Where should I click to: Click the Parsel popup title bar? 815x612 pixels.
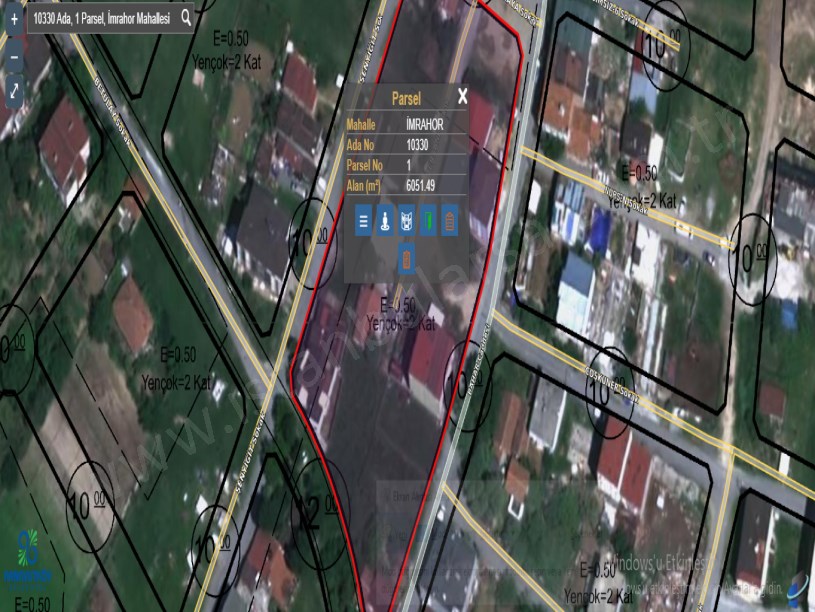tap(404, 97)
